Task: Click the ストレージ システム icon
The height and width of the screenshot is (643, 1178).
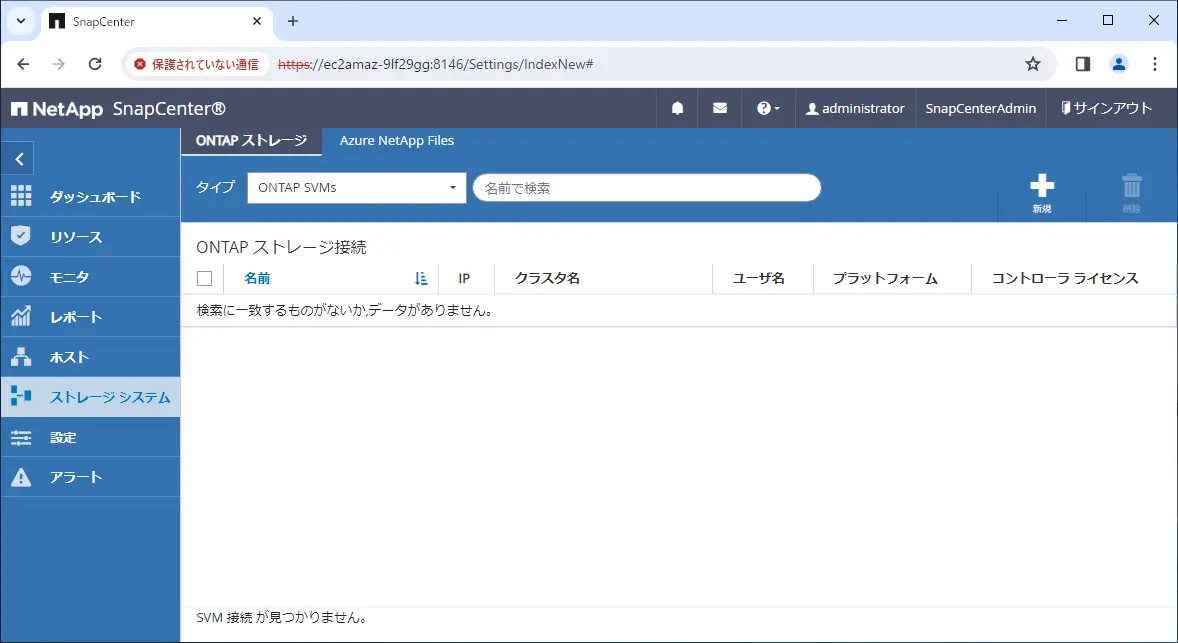Action: point(21,396)
